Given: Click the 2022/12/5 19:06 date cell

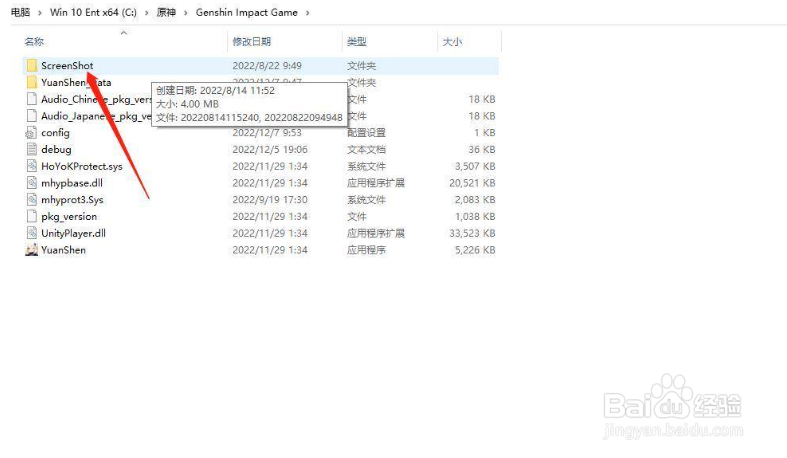Looking at the screenshot, I should pos(270,149).
